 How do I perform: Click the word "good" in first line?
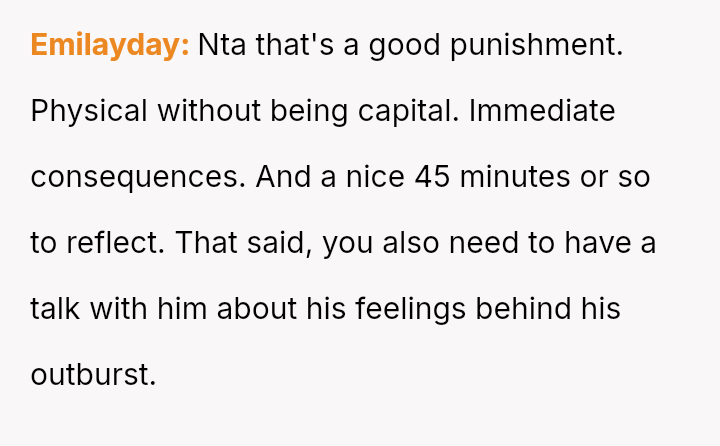[406, 45]
